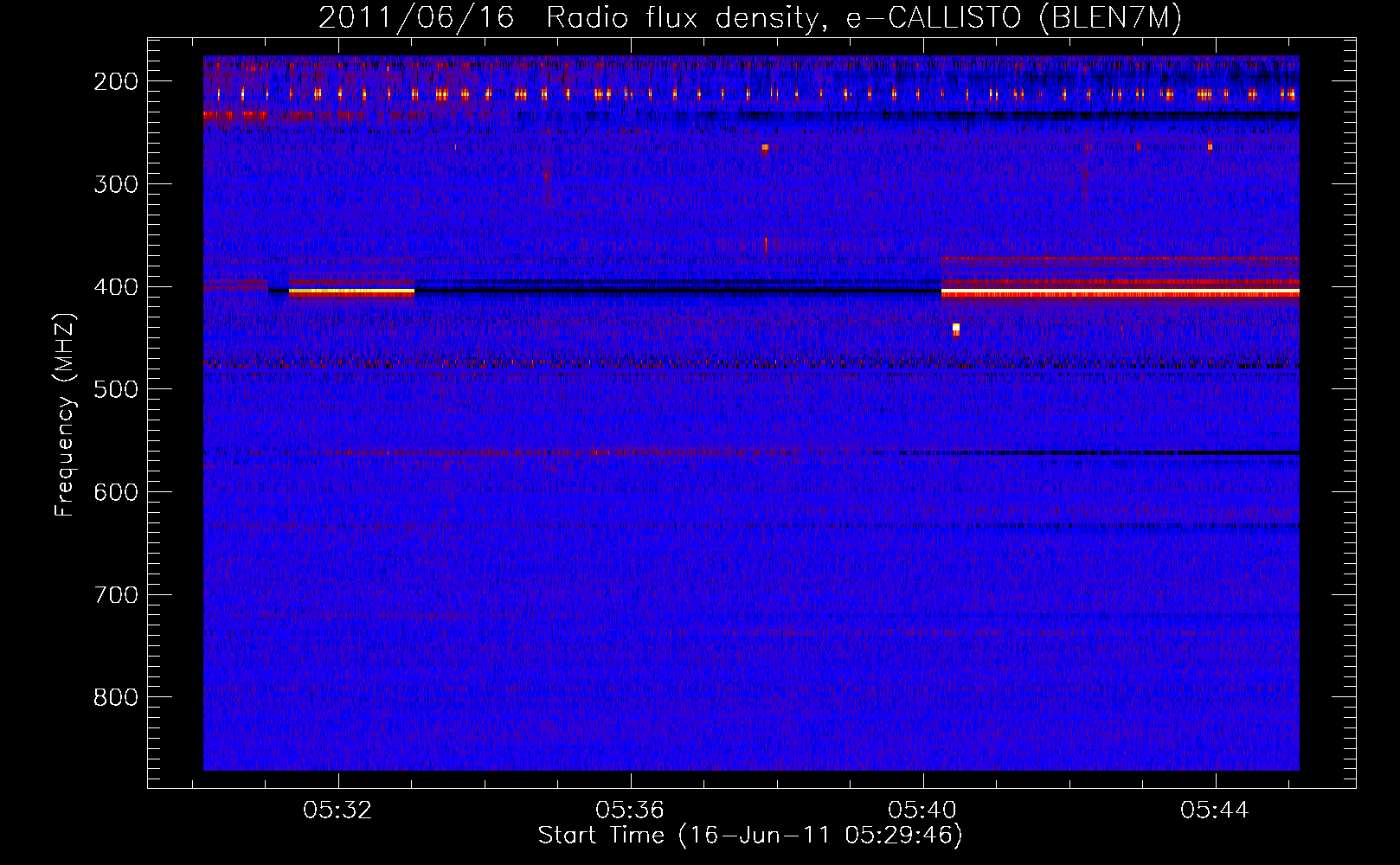Click the 200 frequency tick label

coord(116,81)
